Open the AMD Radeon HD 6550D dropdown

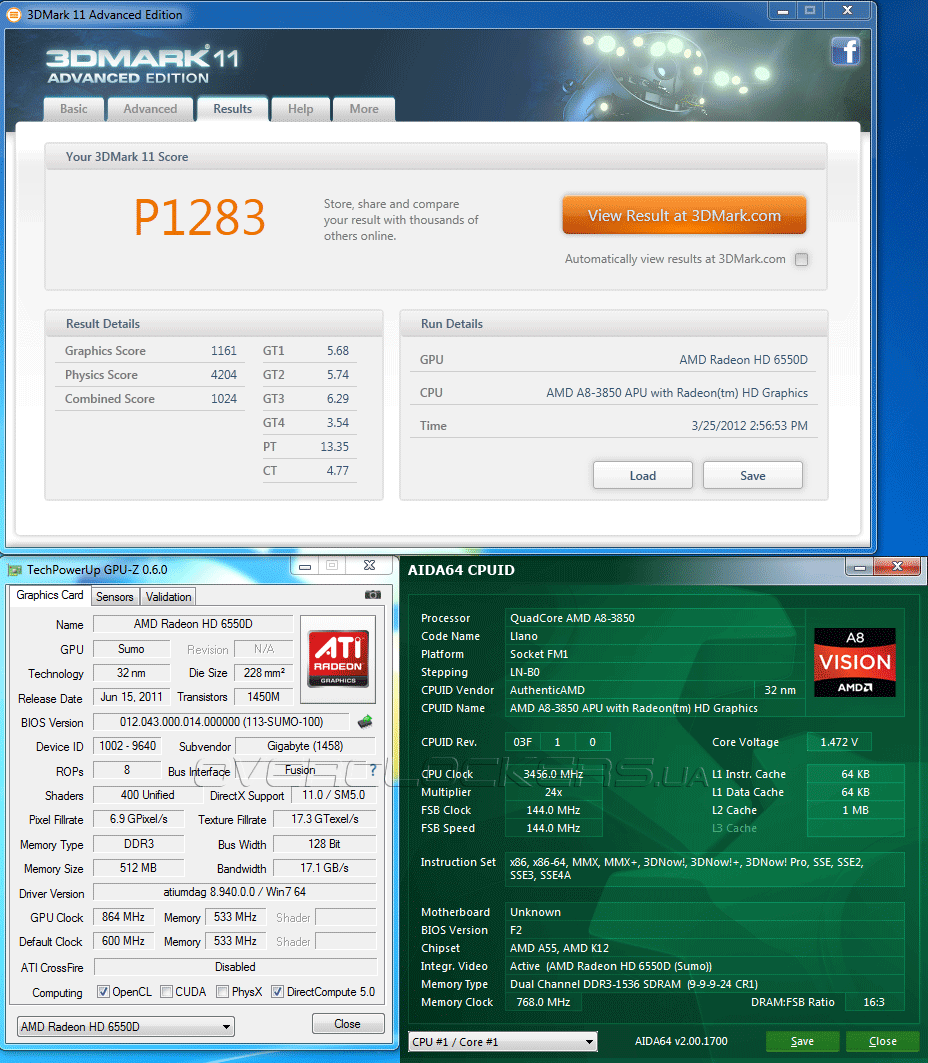125,1026
